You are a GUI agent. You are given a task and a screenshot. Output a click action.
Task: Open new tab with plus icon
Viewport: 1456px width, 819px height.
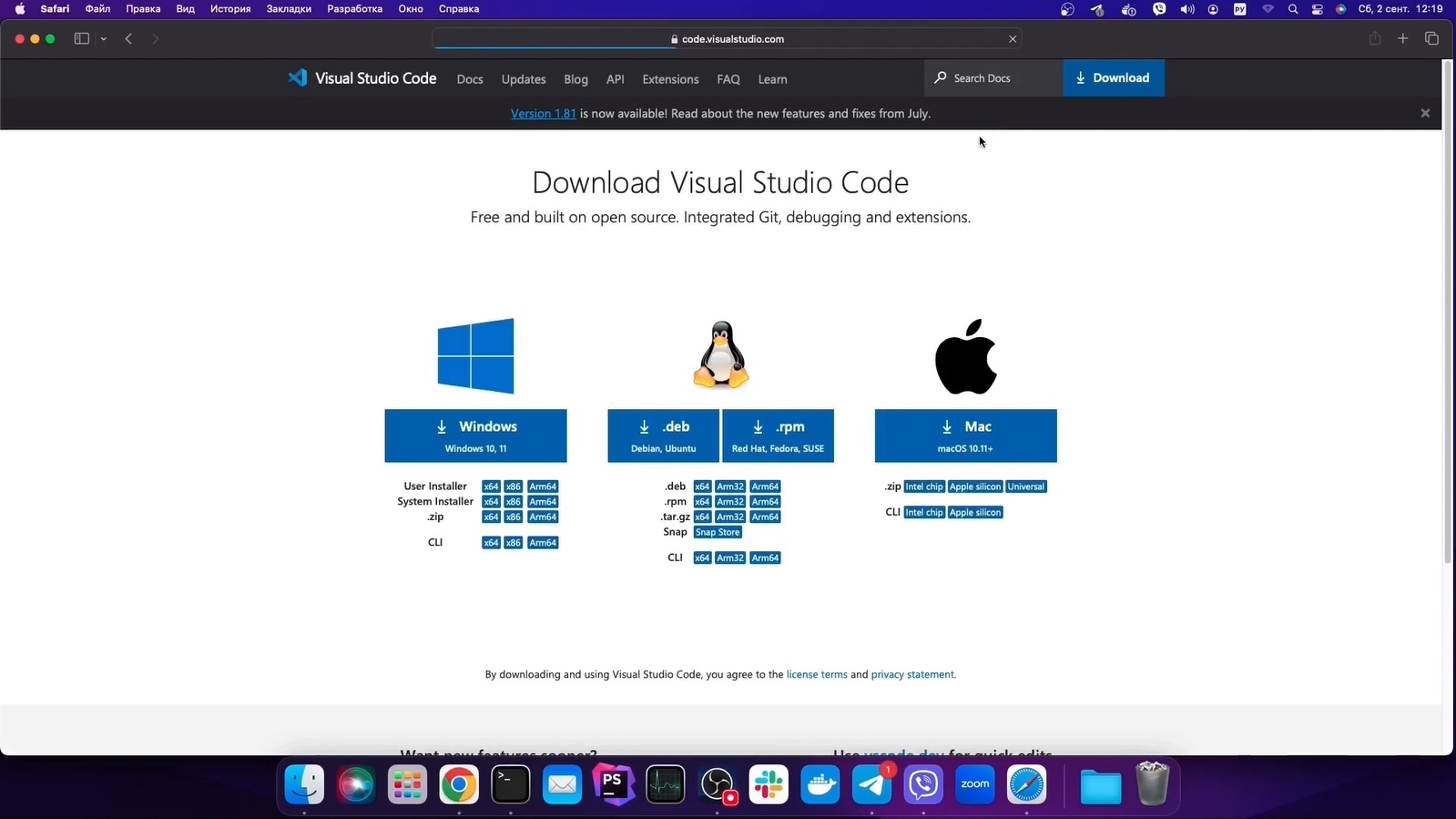pyautogui.click(x=1403, y=38)
